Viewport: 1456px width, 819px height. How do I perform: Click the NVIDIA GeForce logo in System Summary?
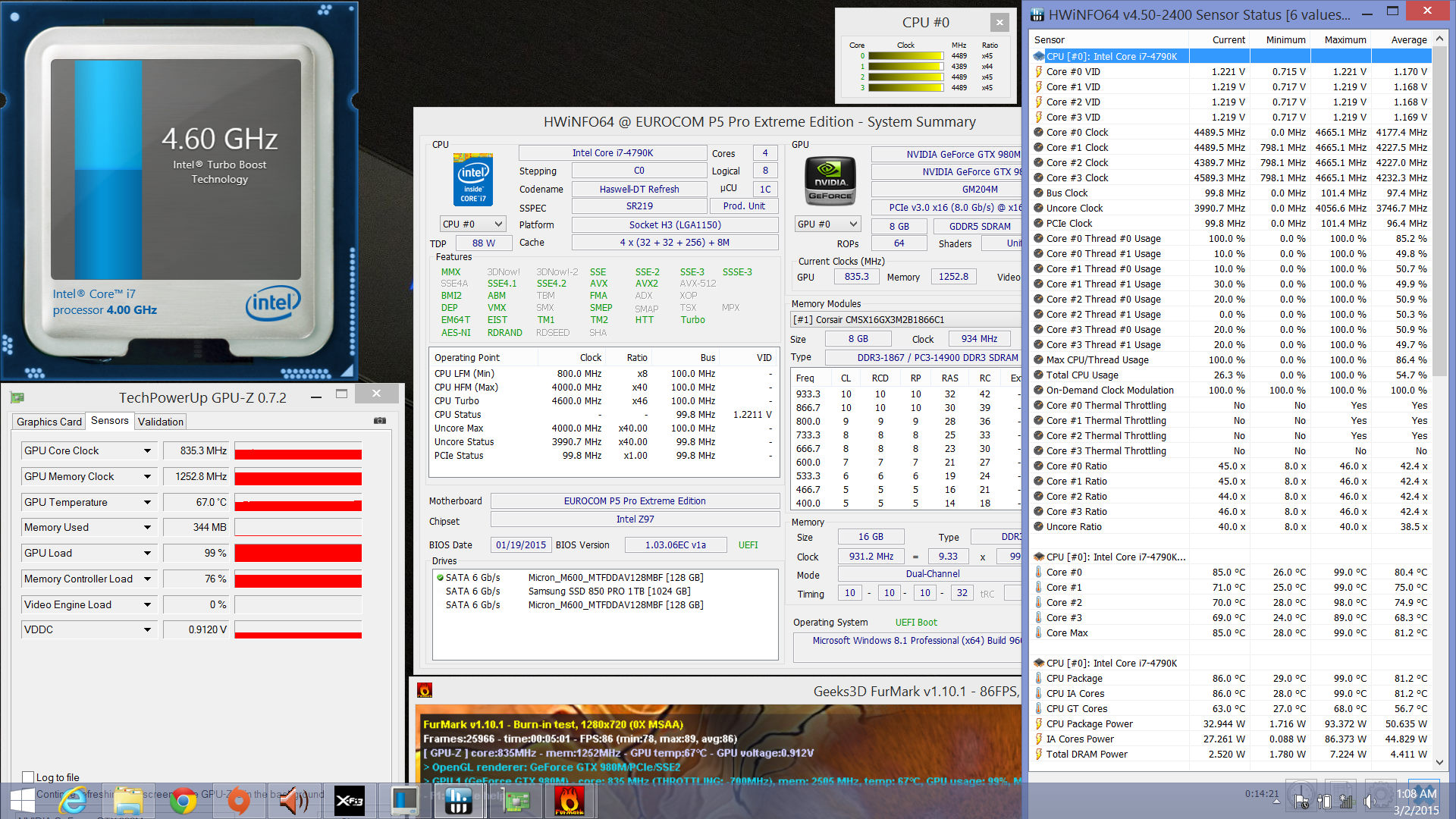830,180
